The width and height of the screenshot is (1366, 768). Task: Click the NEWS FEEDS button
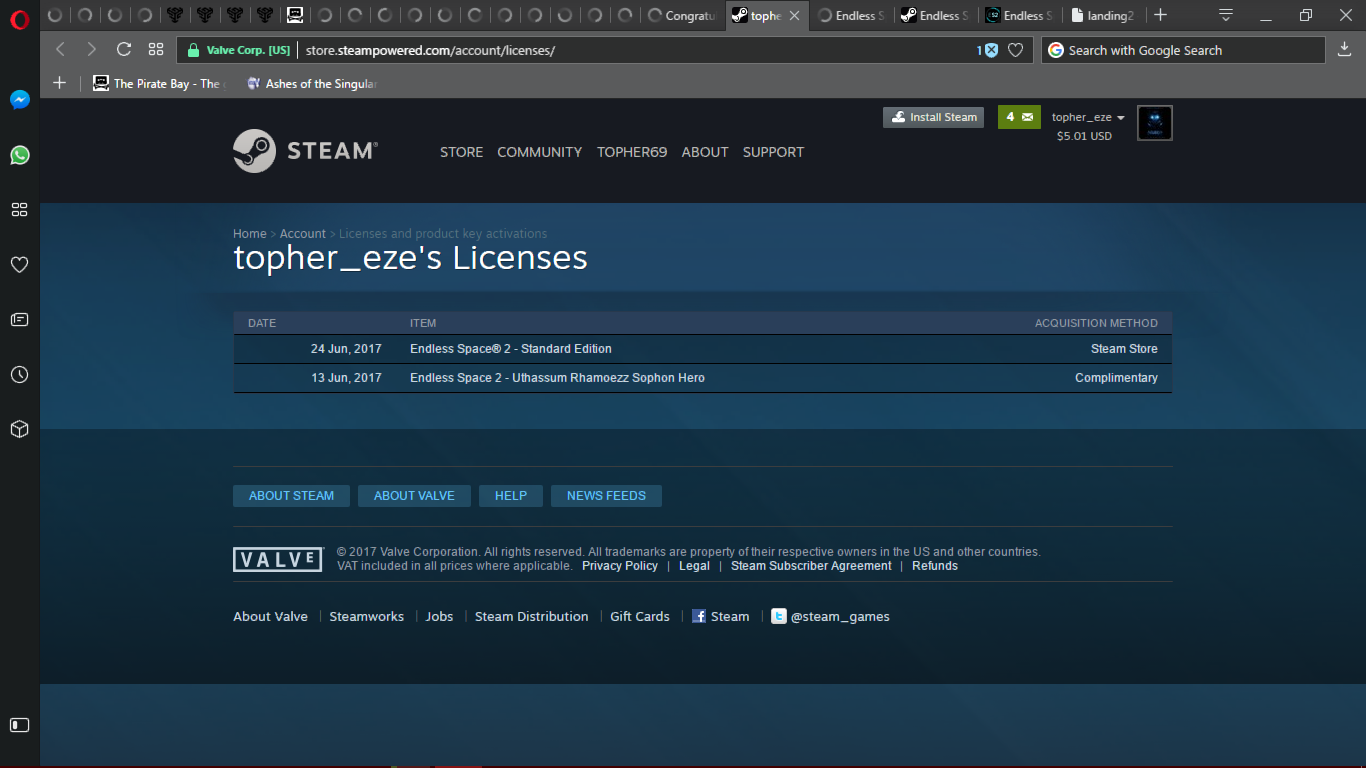606,496
